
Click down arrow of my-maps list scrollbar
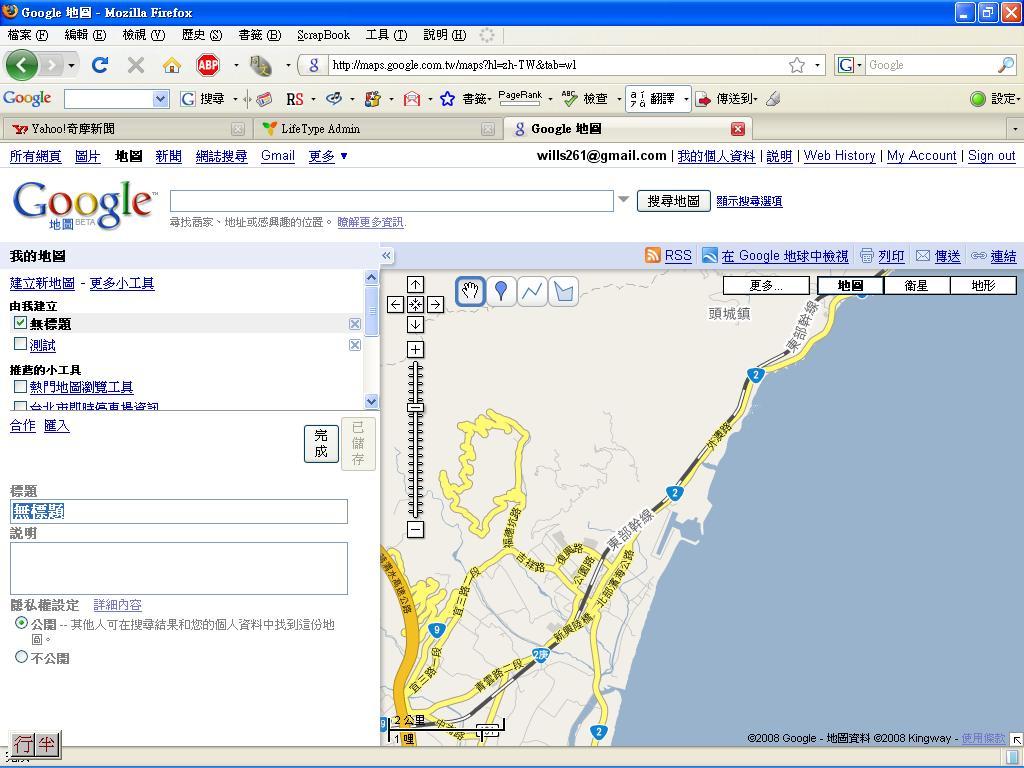(x=371, y=401)
